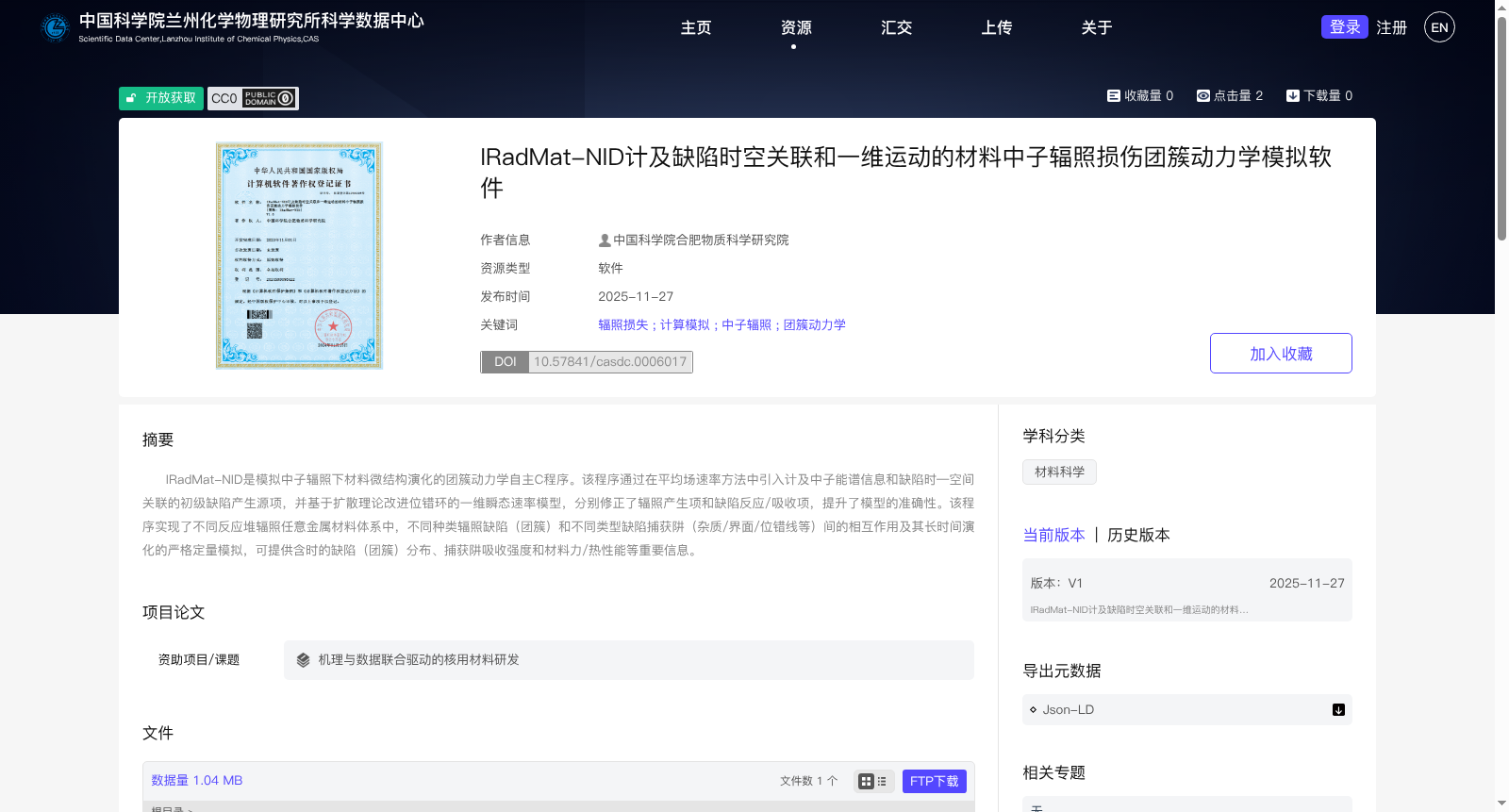Click keyword 辐照损失

(622, 324)
